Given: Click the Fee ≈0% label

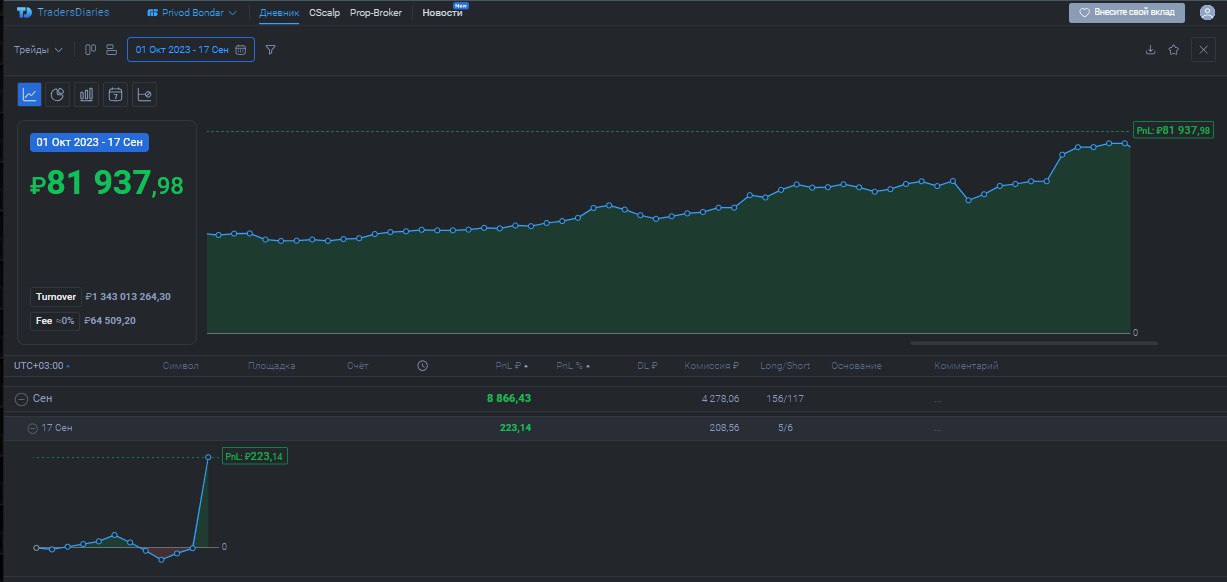Looking at the screenshot, I should click(x=55, y=321).
